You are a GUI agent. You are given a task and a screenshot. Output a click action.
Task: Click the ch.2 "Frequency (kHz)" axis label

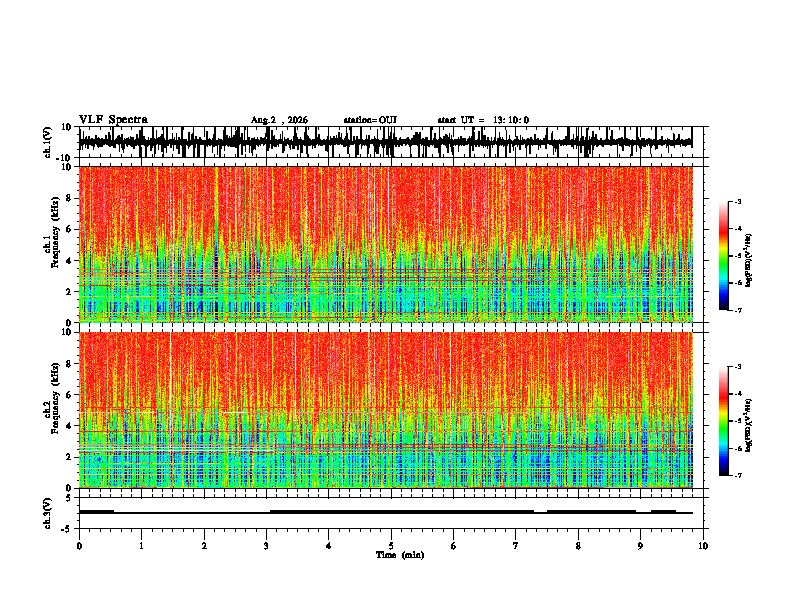tap(55, 399)
